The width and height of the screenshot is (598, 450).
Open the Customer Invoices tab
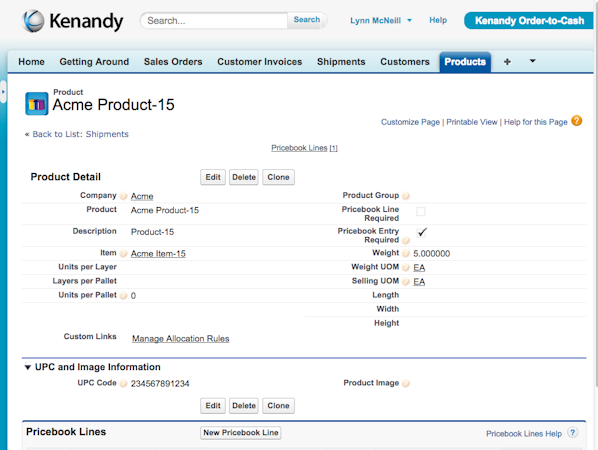260,61
